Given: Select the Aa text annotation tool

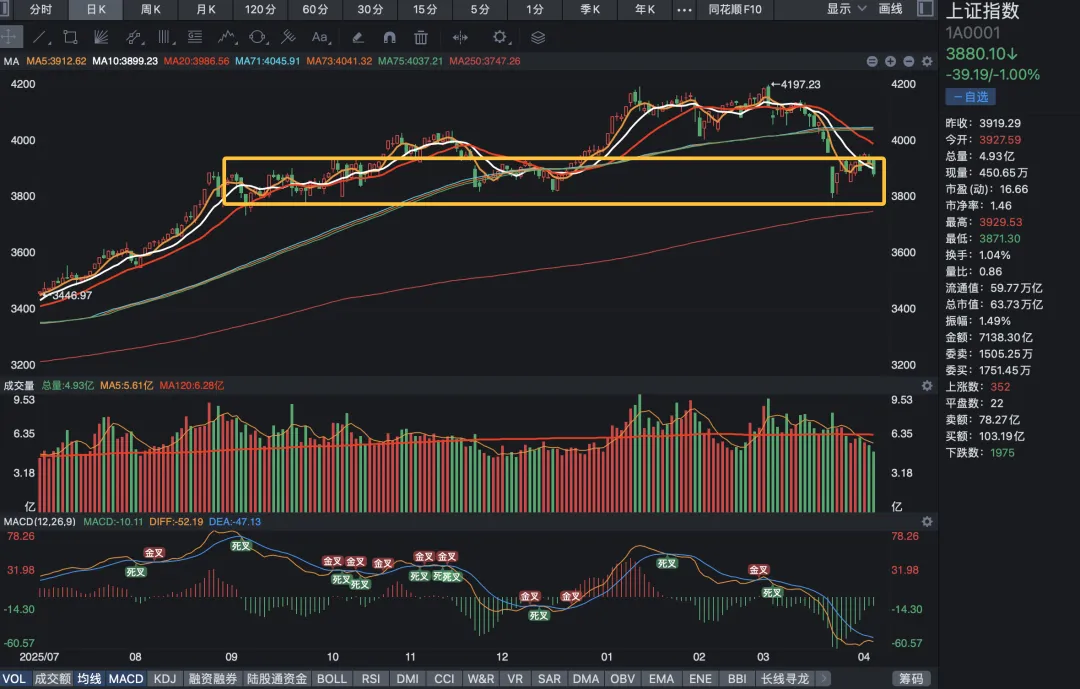Looking at the screenshot, I should [320, 37].
